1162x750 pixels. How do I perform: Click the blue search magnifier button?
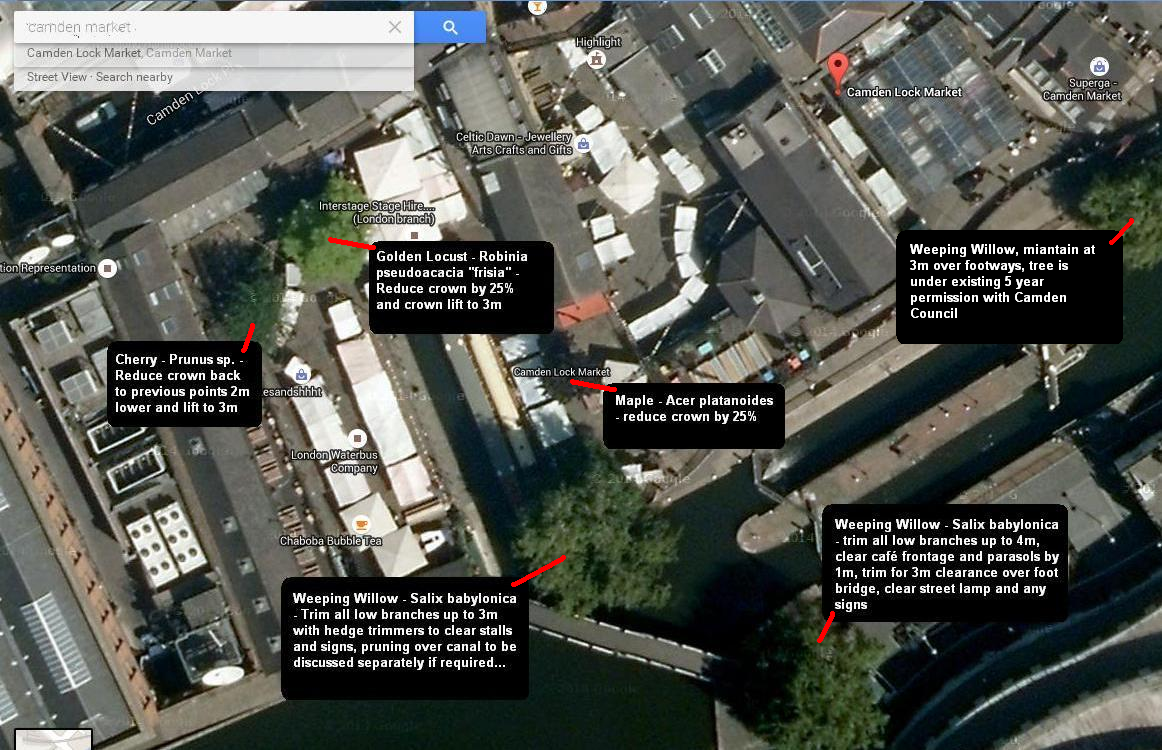click(x=450, y=27)
